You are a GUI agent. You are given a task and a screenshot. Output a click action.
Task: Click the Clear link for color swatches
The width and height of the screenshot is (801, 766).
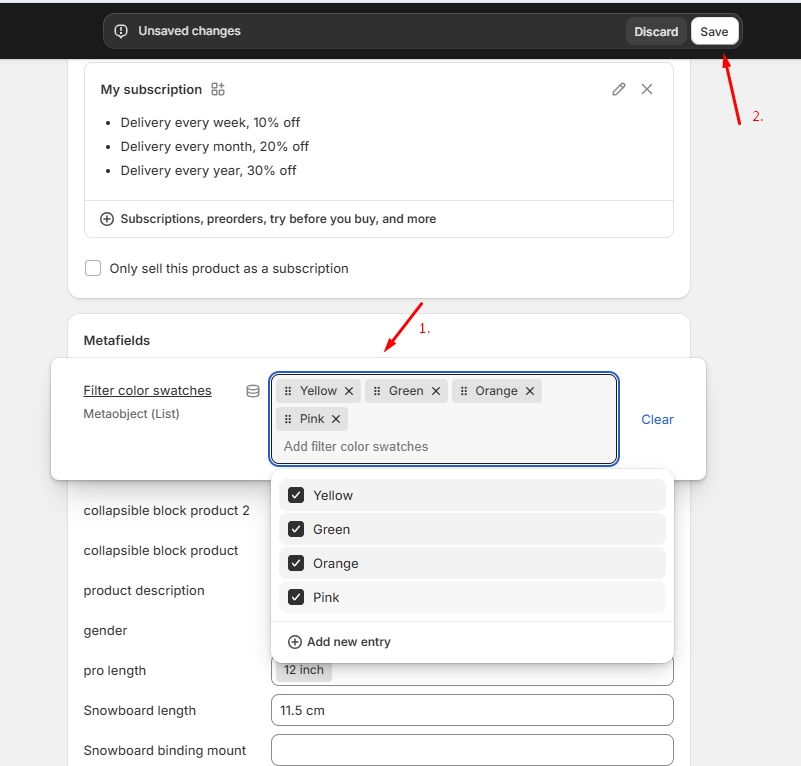click(x=657, y=419)
